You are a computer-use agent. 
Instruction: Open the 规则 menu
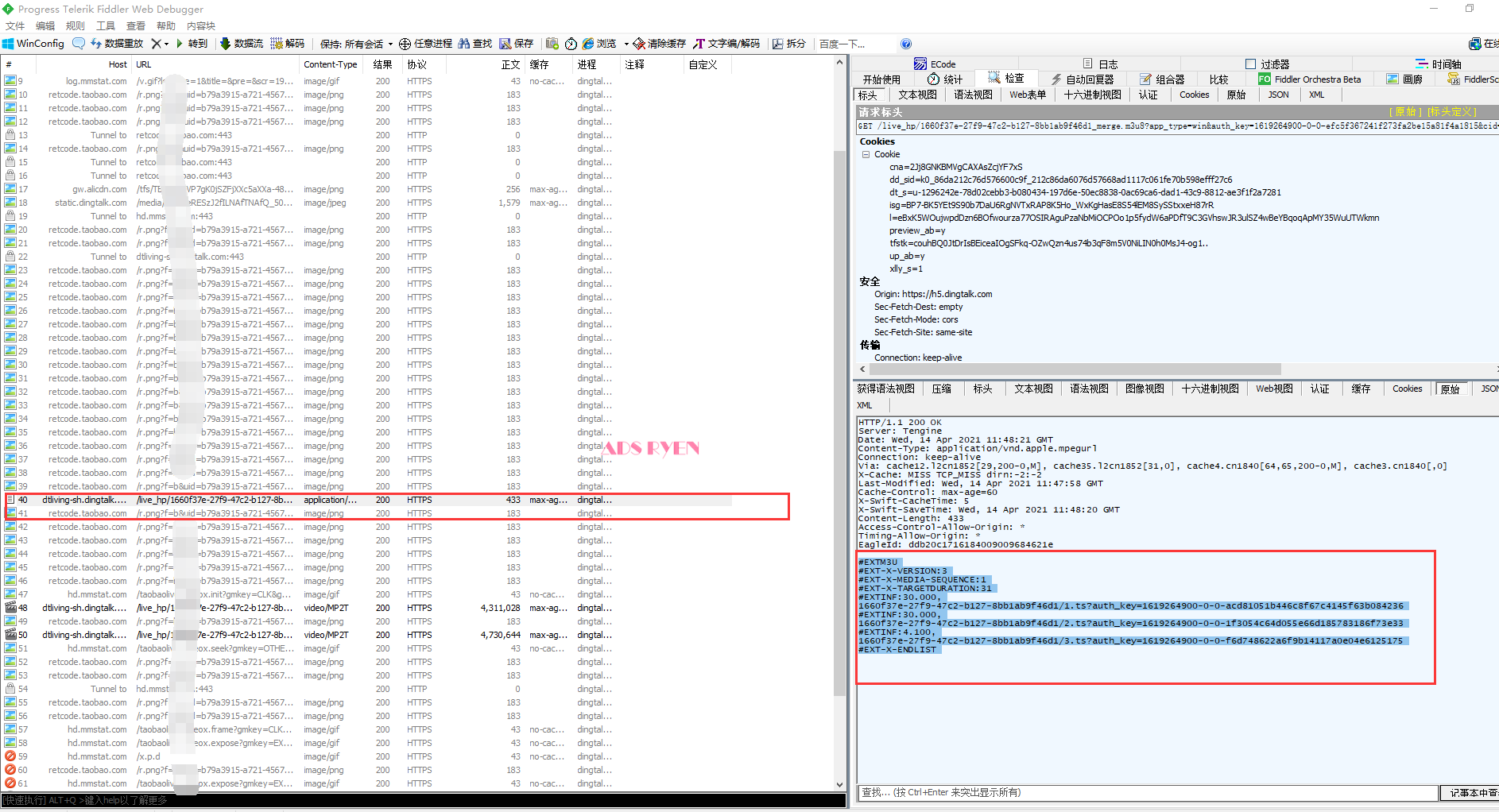click(x=76, y=25)
